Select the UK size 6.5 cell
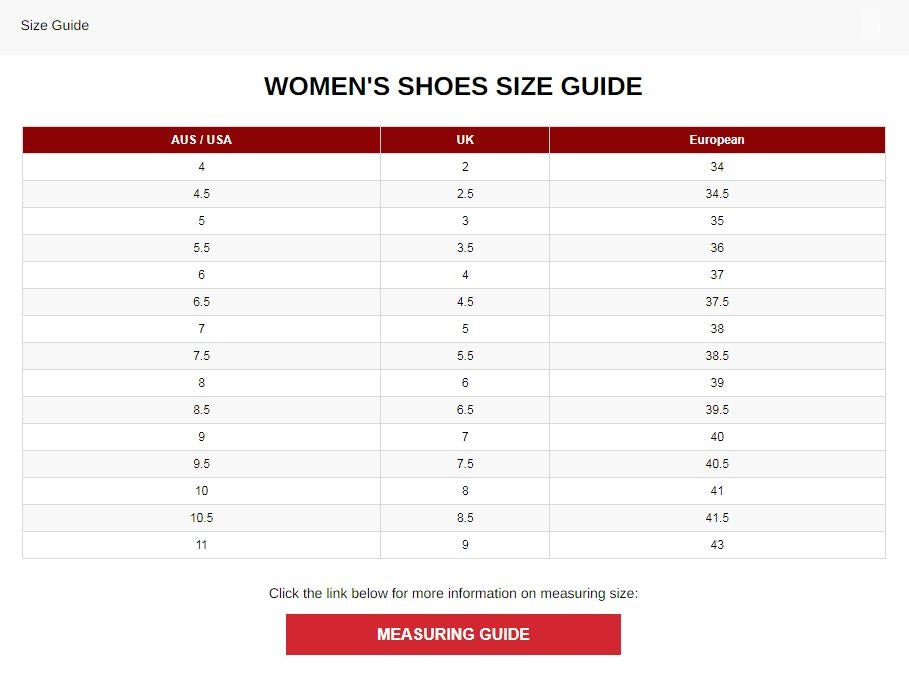Screen dimensions: 909x676 464,409
